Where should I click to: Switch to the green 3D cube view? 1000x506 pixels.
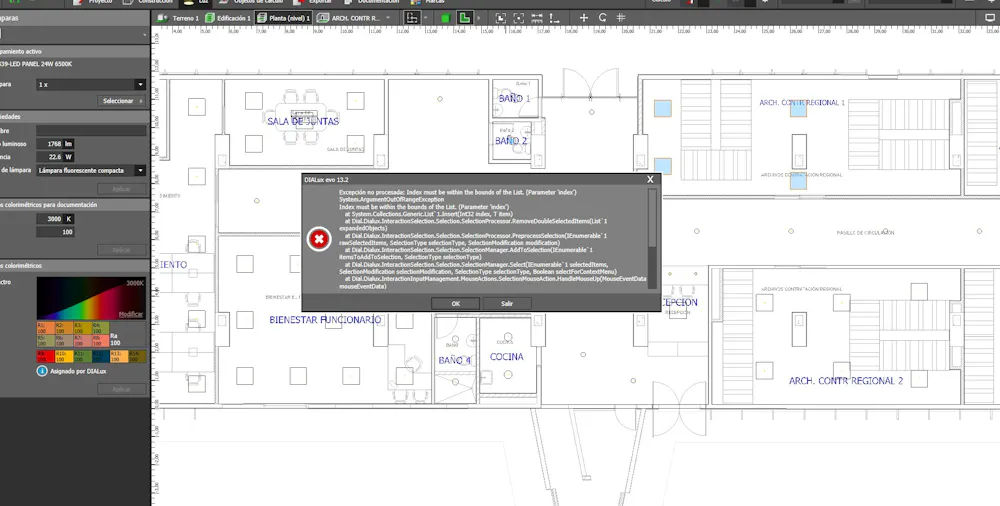[x=445, y=19]
